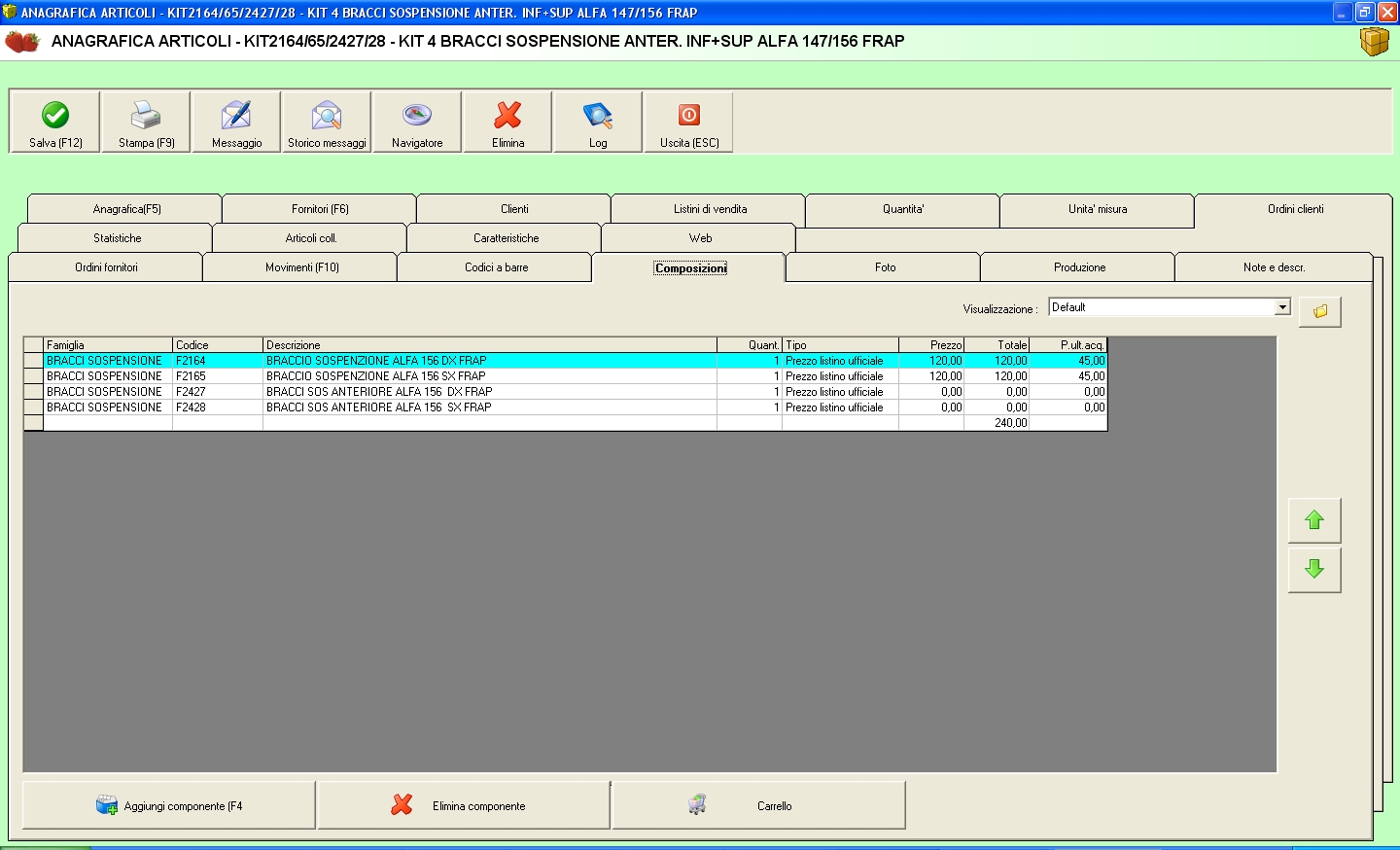Show the Listini di vendita tab
This screenshot has height=850, width=1400.
coord(710,209)
